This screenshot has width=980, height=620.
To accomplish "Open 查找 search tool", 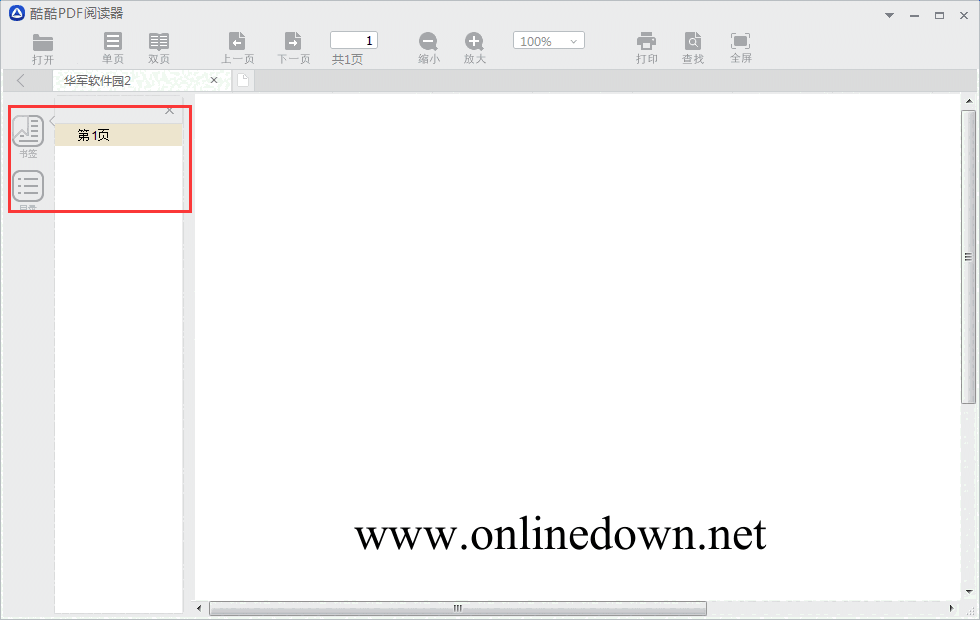I will (692, 49).
